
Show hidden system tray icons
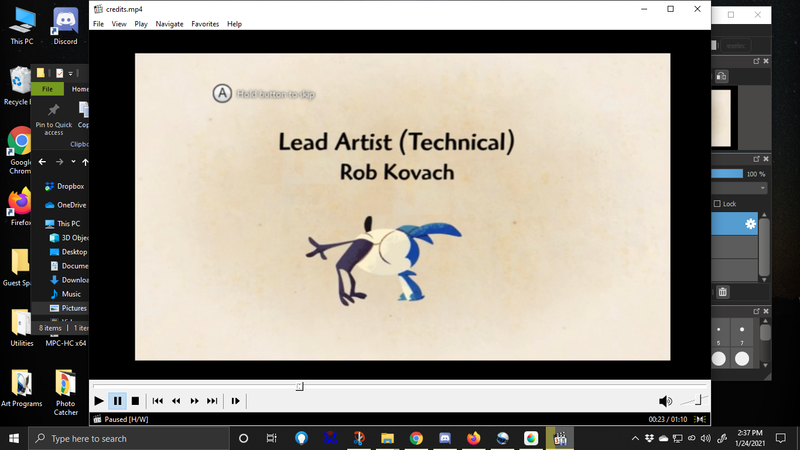click(635, 438)
